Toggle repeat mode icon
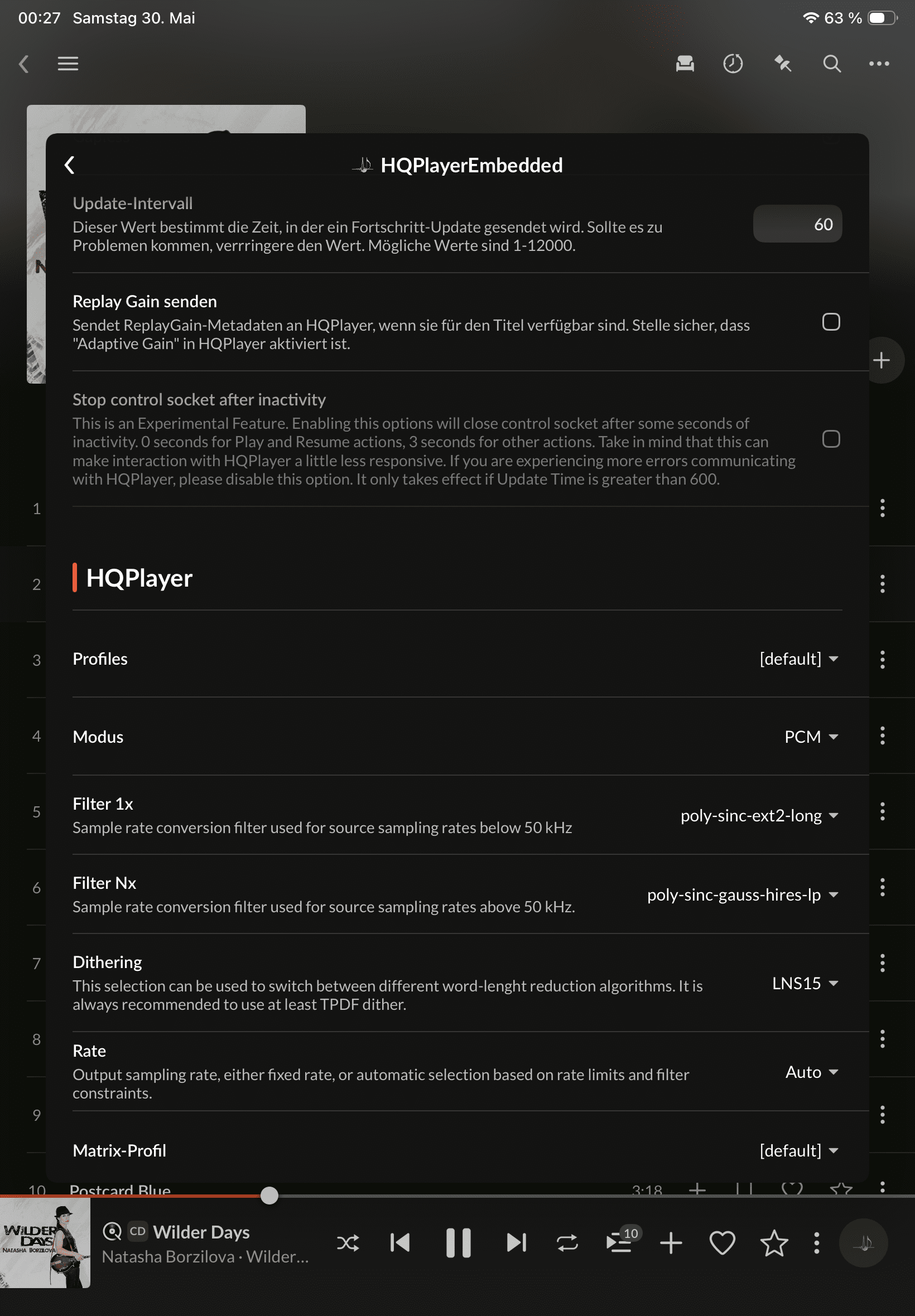 coord(567,1242)
